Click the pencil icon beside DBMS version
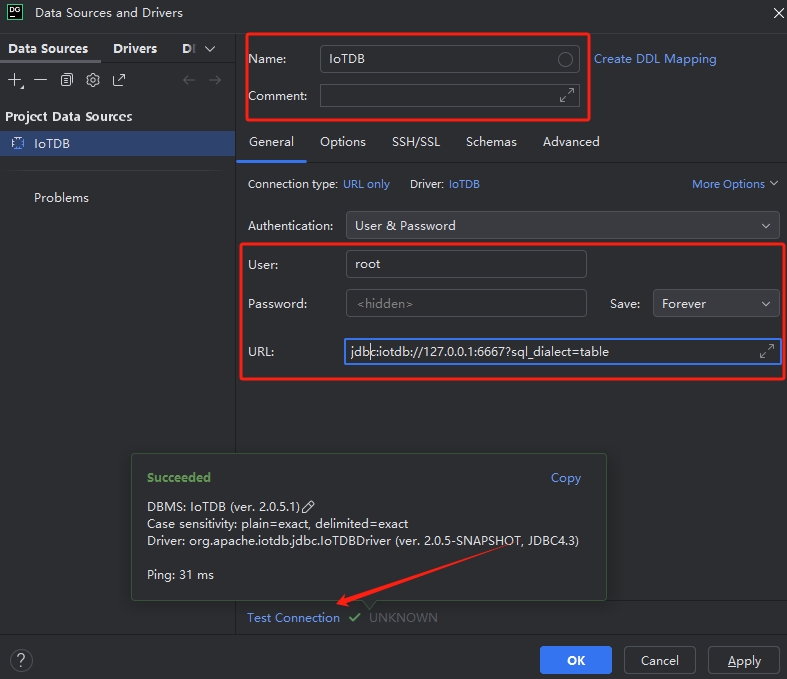The image size is (787, 679). pos(309,507)
